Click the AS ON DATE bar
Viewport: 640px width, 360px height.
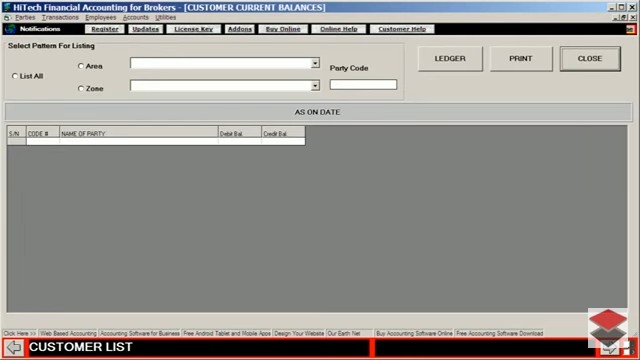(x=318, y=112)
